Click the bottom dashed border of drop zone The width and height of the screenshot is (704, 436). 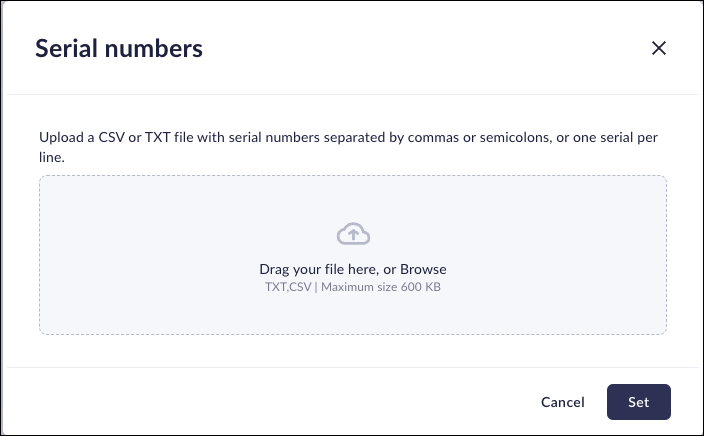click(353, 334)
